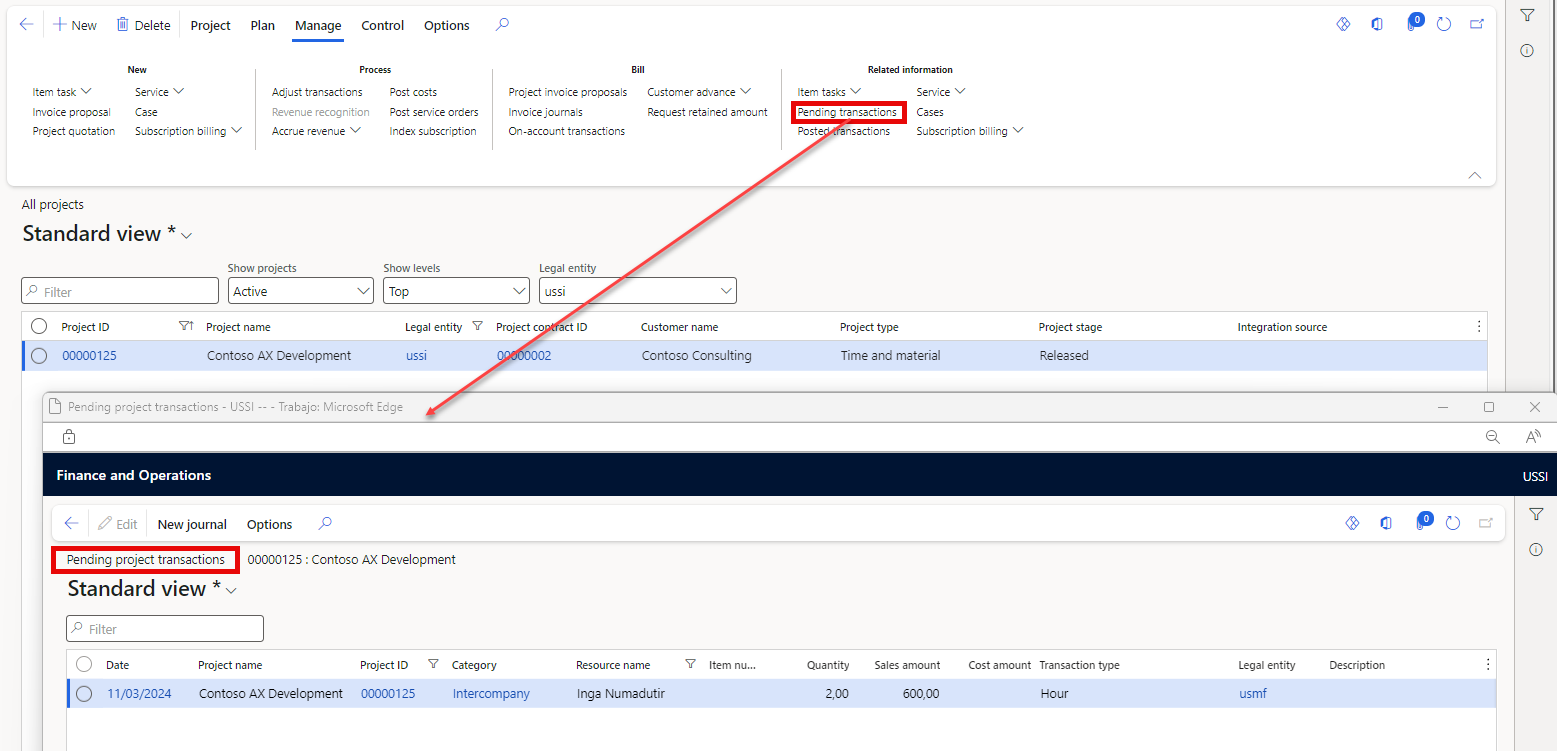Select the Edit pencil in the transactions window
The image size is (1557, 751).
tap(117, 523)
